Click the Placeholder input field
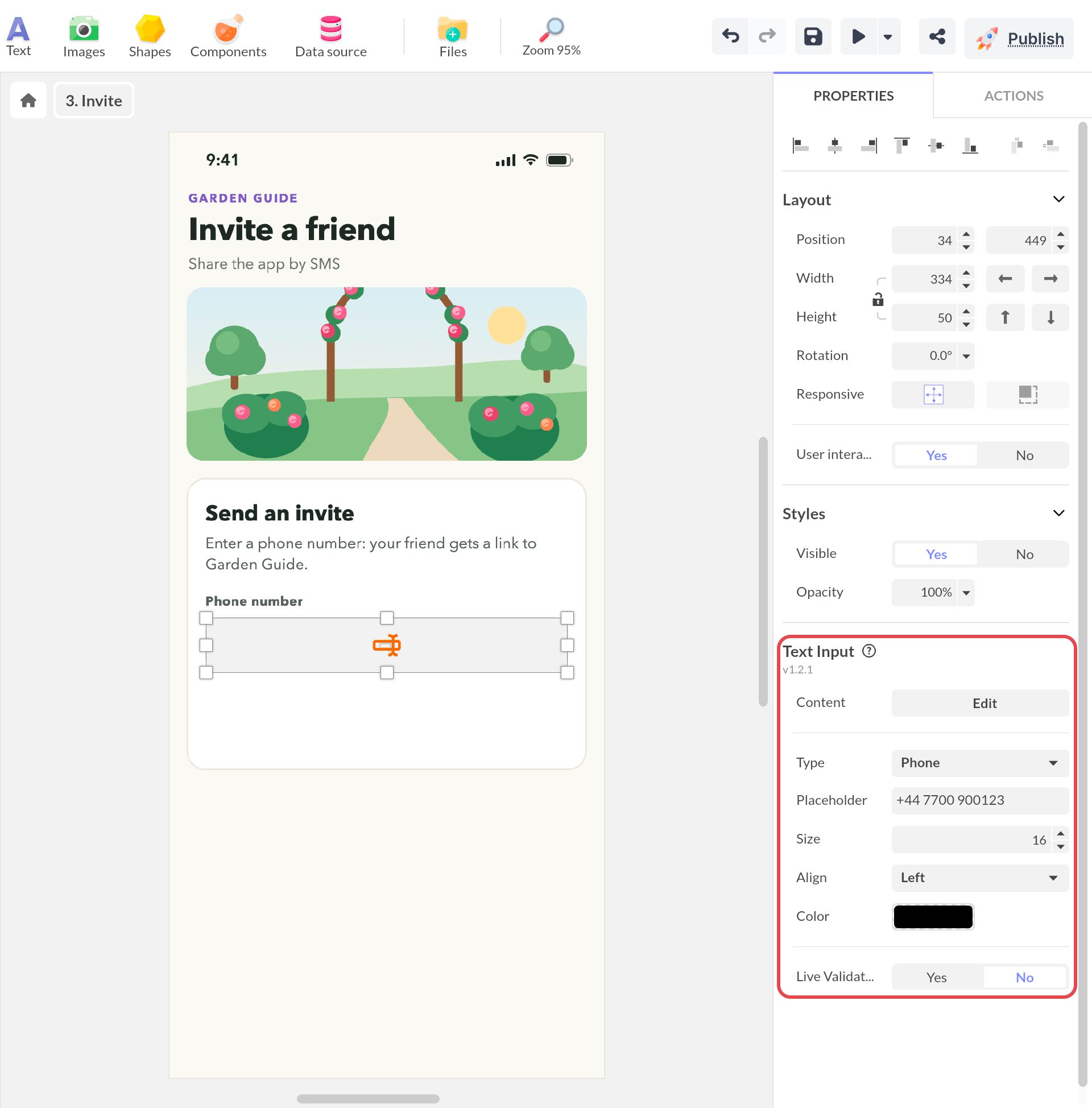The width and height of the screenshot is (1092, 1108). [x=979, y=800]
